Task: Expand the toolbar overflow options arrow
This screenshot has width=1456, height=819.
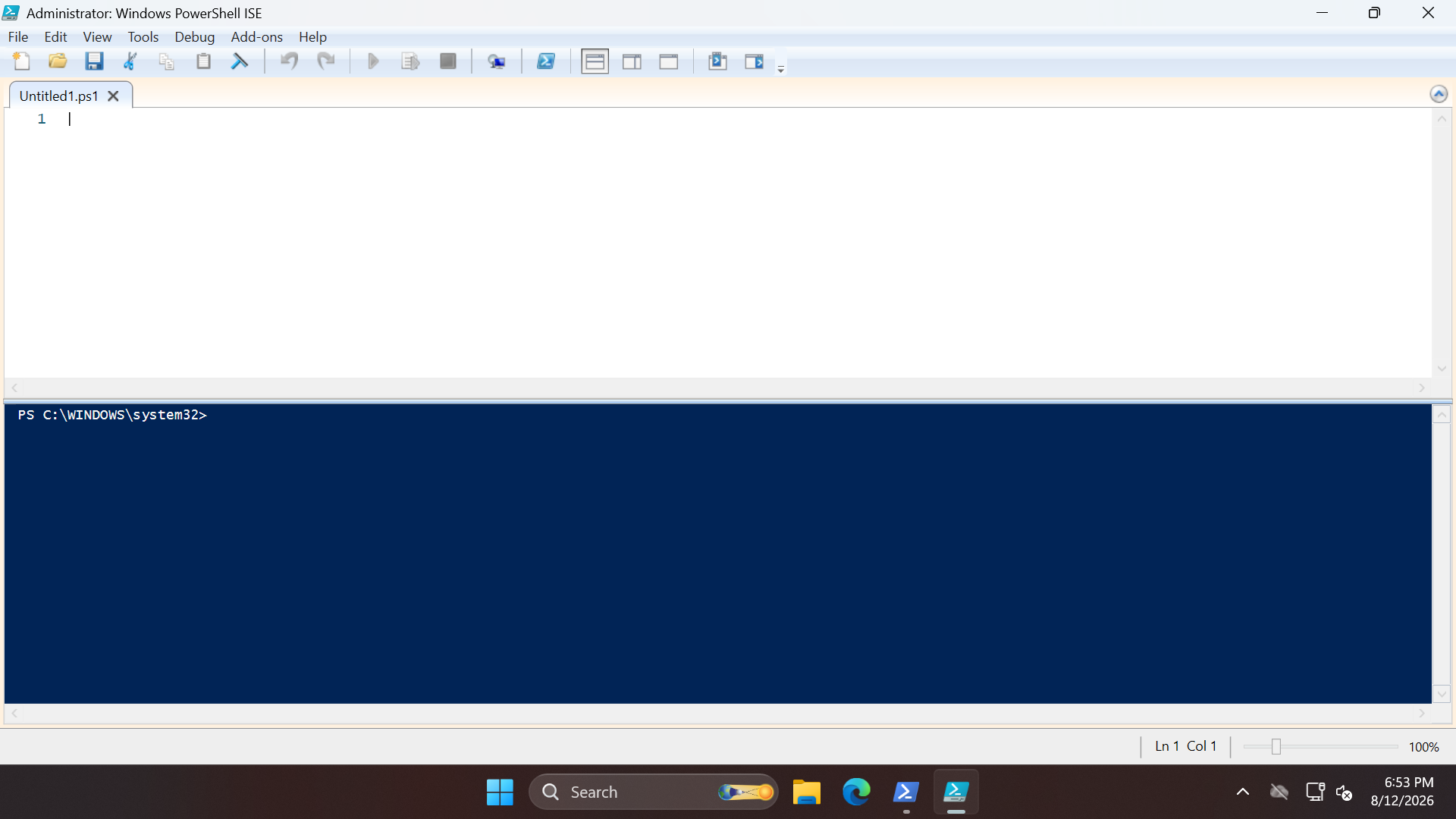Action: click(781, 68)
